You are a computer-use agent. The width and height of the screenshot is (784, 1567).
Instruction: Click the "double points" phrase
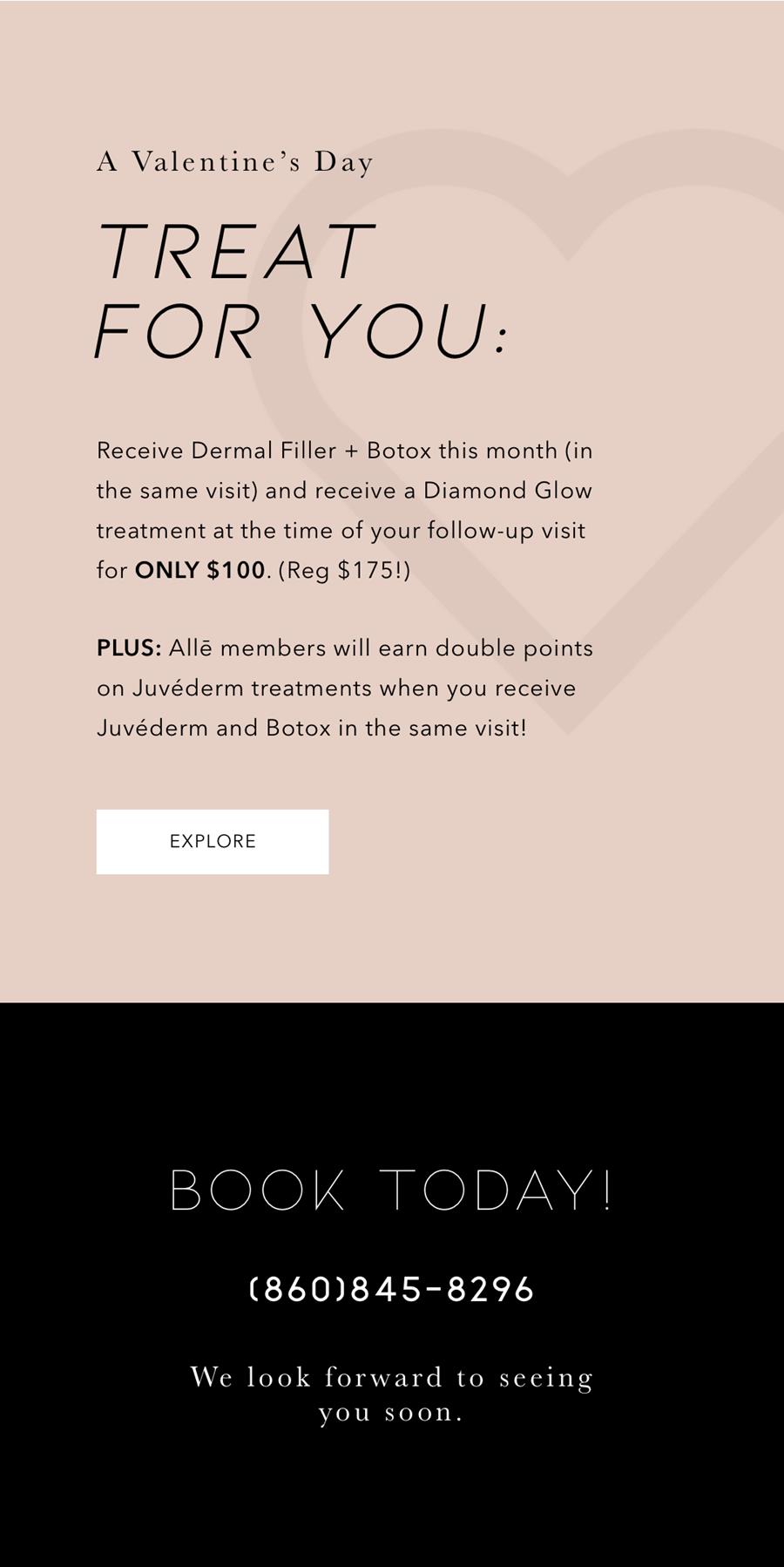pyautogui.click(x=514, y=649)
